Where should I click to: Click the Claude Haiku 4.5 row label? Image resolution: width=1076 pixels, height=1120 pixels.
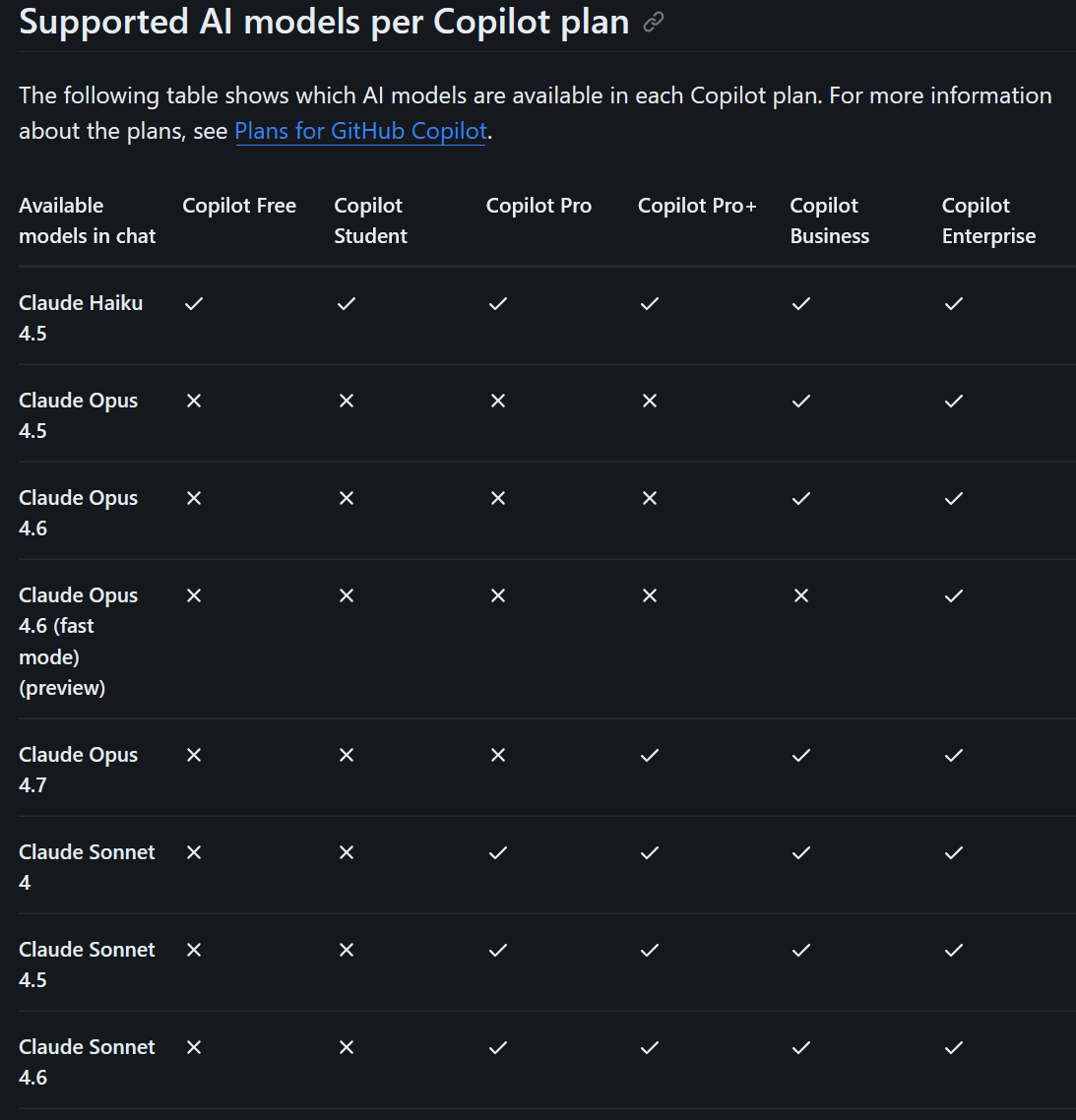pos(80,317)
